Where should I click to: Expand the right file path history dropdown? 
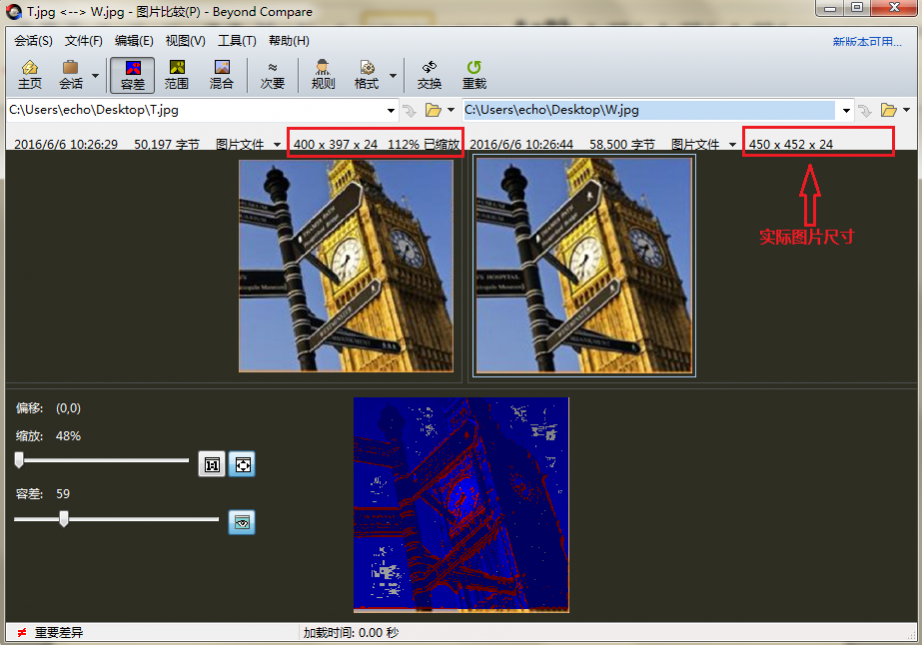tap(846, 111)
